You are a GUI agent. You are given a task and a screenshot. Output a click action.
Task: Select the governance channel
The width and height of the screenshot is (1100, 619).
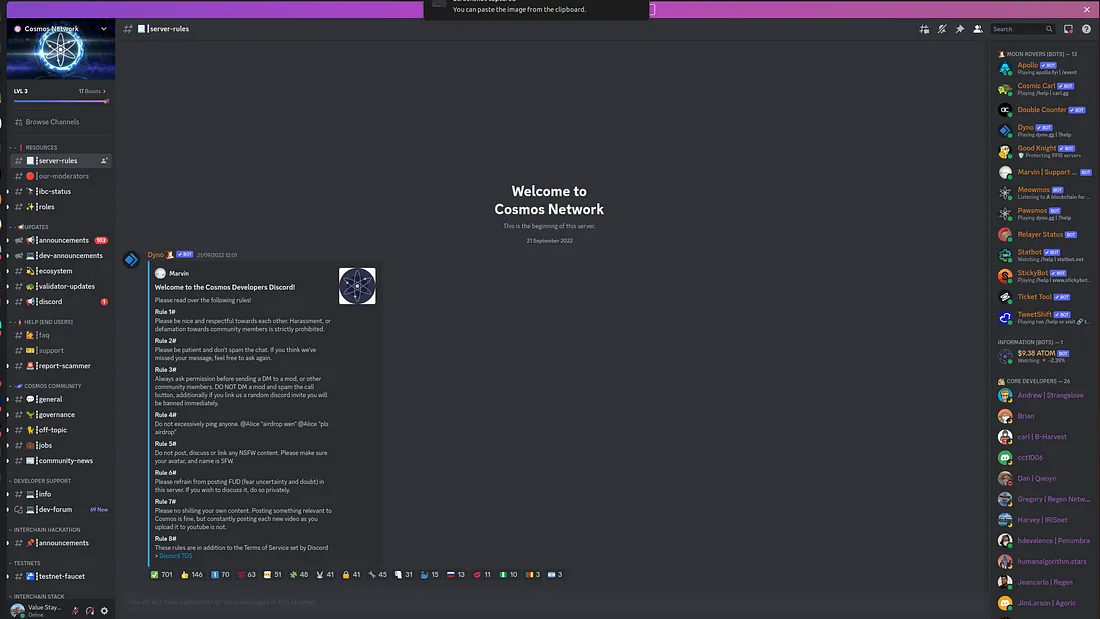point(56,414)
